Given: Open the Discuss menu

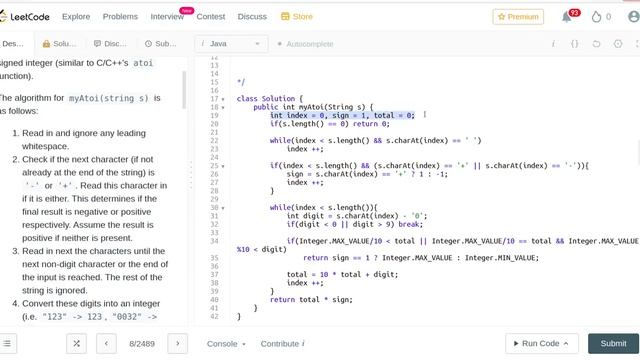Looking at the screenshot, I should pyautogui.click(x=252, y=17).
